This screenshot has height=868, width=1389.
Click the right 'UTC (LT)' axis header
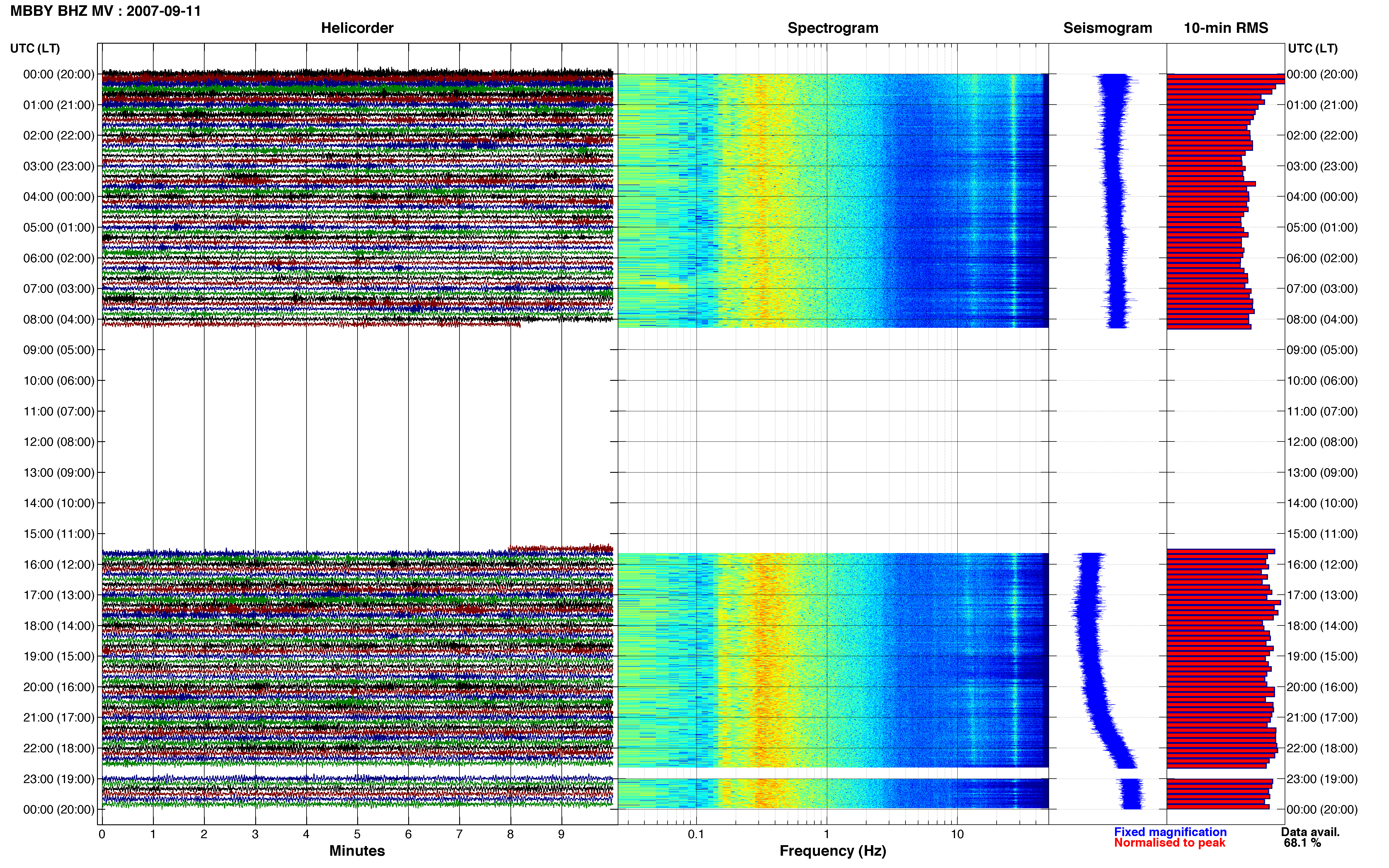tap(1313, 48)
